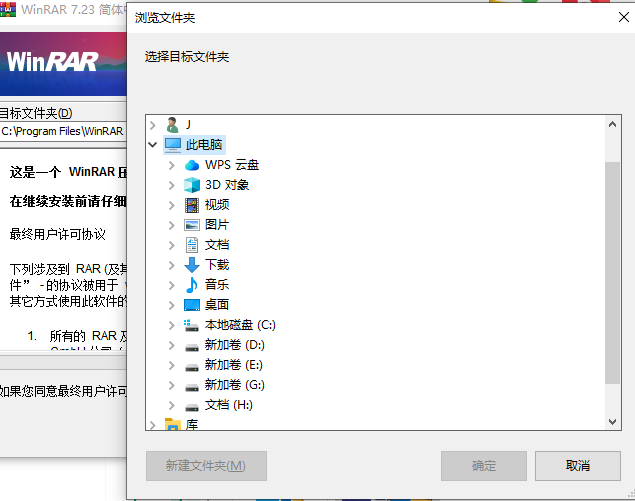Expand the 文档 folder node

[172, 245]
